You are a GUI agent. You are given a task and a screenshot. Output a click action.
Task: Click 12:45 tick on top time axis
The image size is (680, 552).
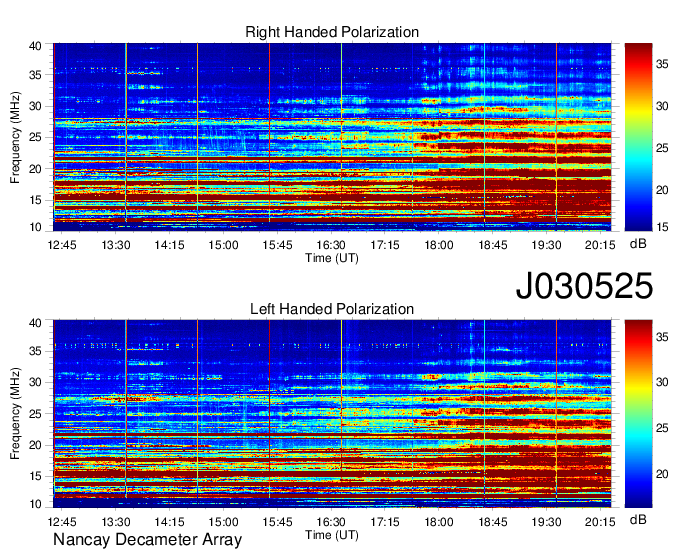(62, 245)
